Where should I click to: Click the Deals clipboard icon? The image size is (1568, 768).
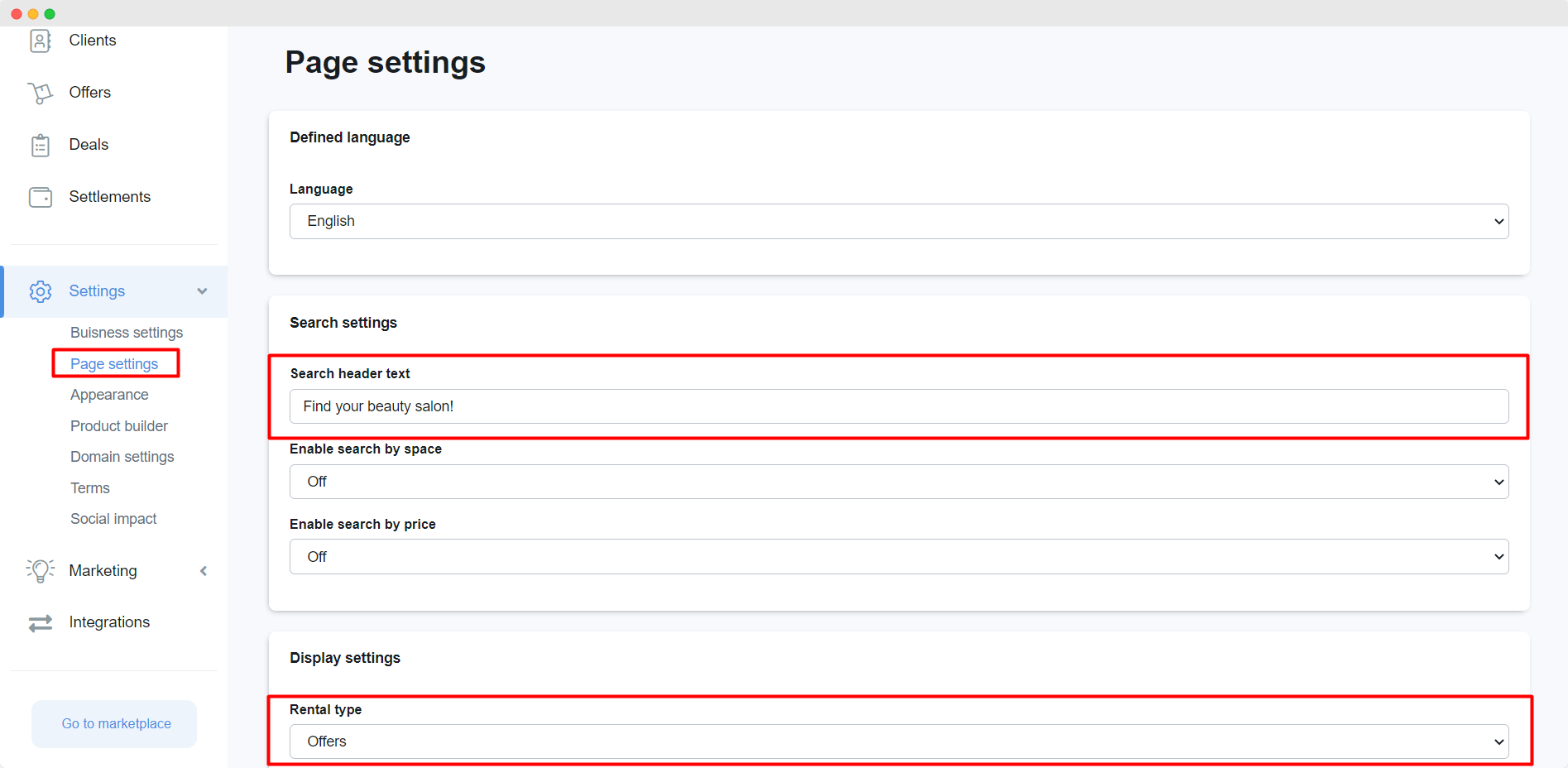click(x=40, y=145)
